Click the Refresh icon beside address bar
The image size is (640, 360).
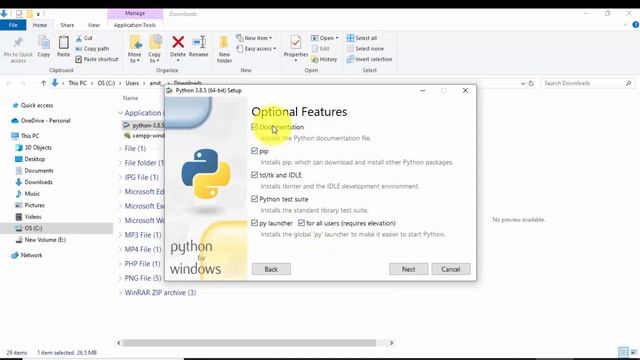[531, 83]
